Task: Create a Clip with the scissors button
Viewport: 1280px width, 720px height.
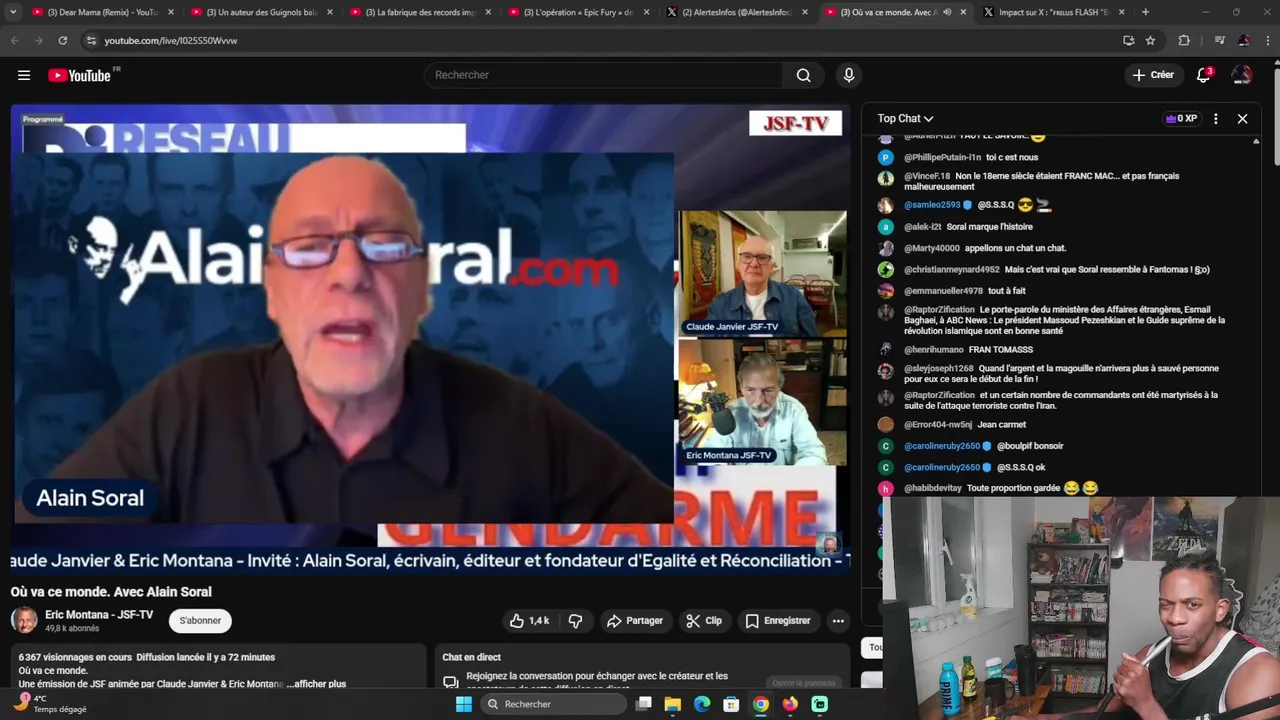Action: point(703,621)
